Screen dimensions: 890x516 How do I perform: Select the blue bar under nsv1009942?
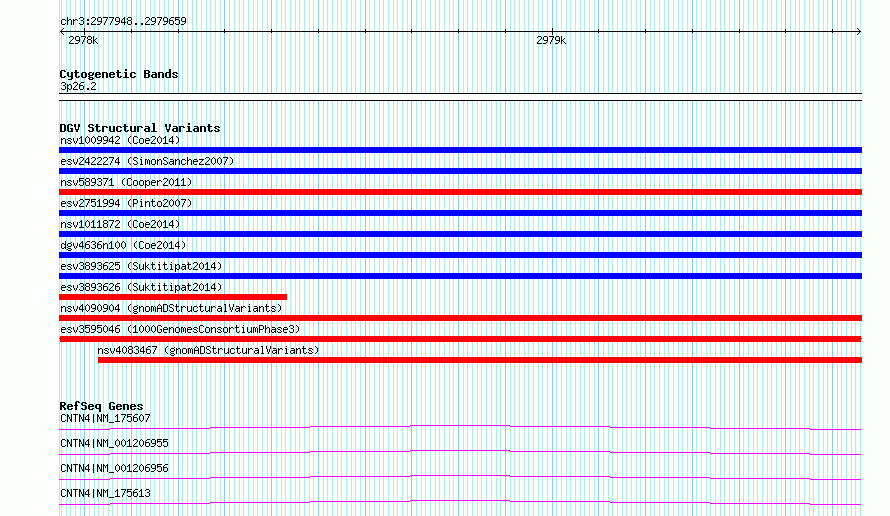[x=460, y=150]
